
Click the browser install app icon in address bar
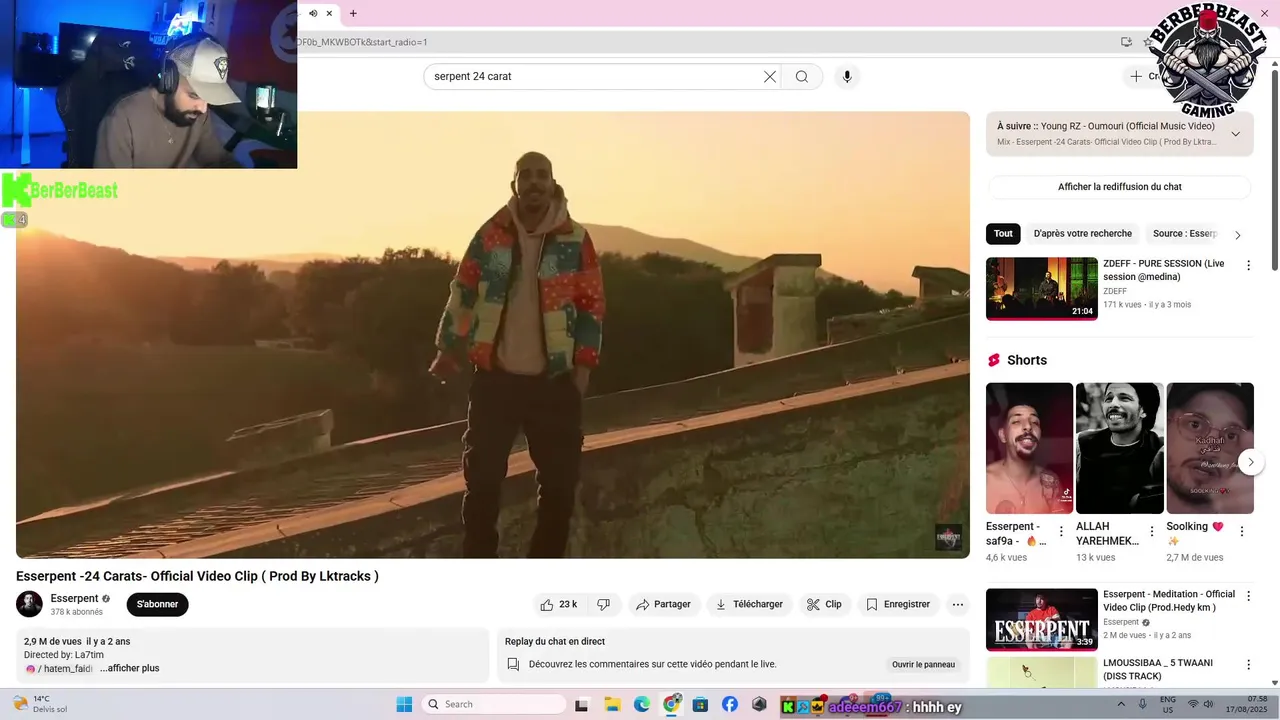click(x=1126, y=42)
